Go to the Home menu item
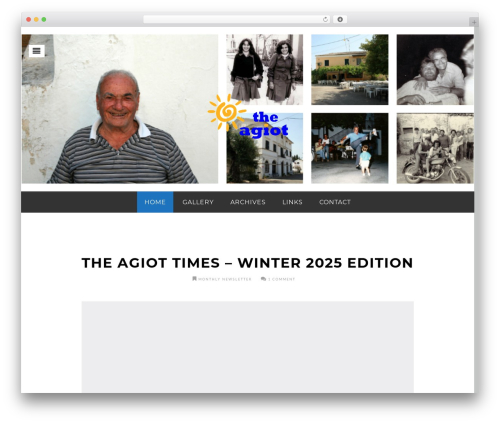The image size is (500, 423). (155, 202)
